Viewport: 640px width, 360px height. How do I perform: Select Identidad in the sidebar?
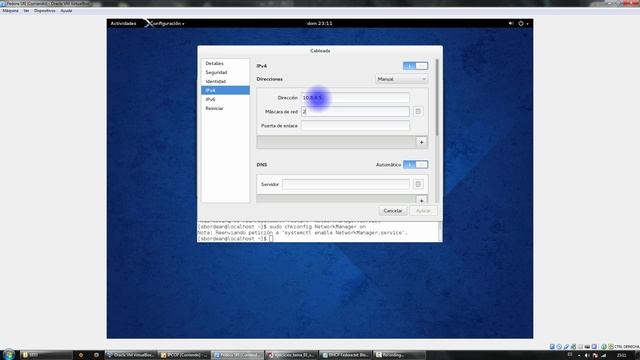pyautogui.click(x=225, y=81)
